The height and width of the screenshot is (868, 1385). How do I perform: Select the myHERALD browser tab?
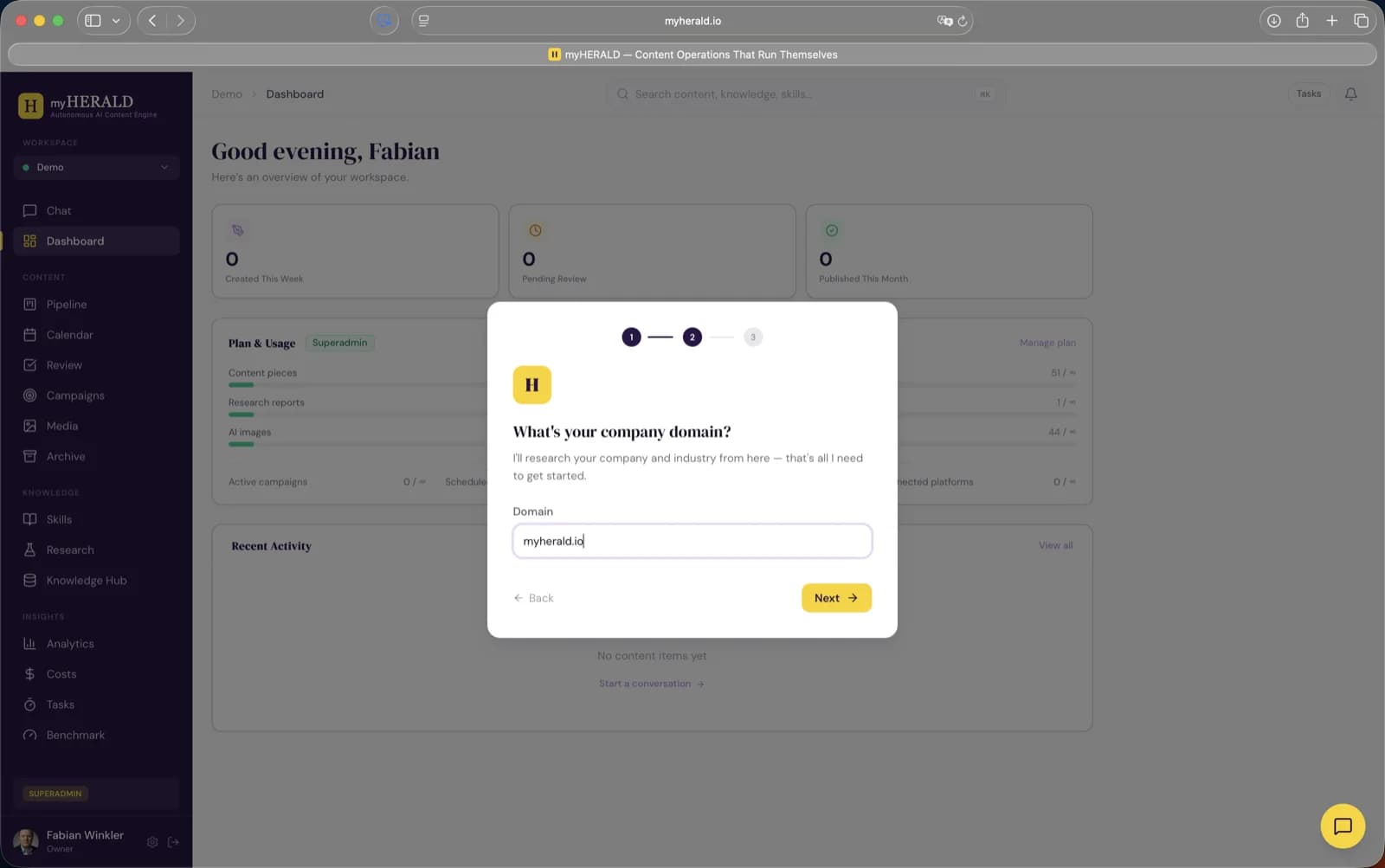click(692, 55)
